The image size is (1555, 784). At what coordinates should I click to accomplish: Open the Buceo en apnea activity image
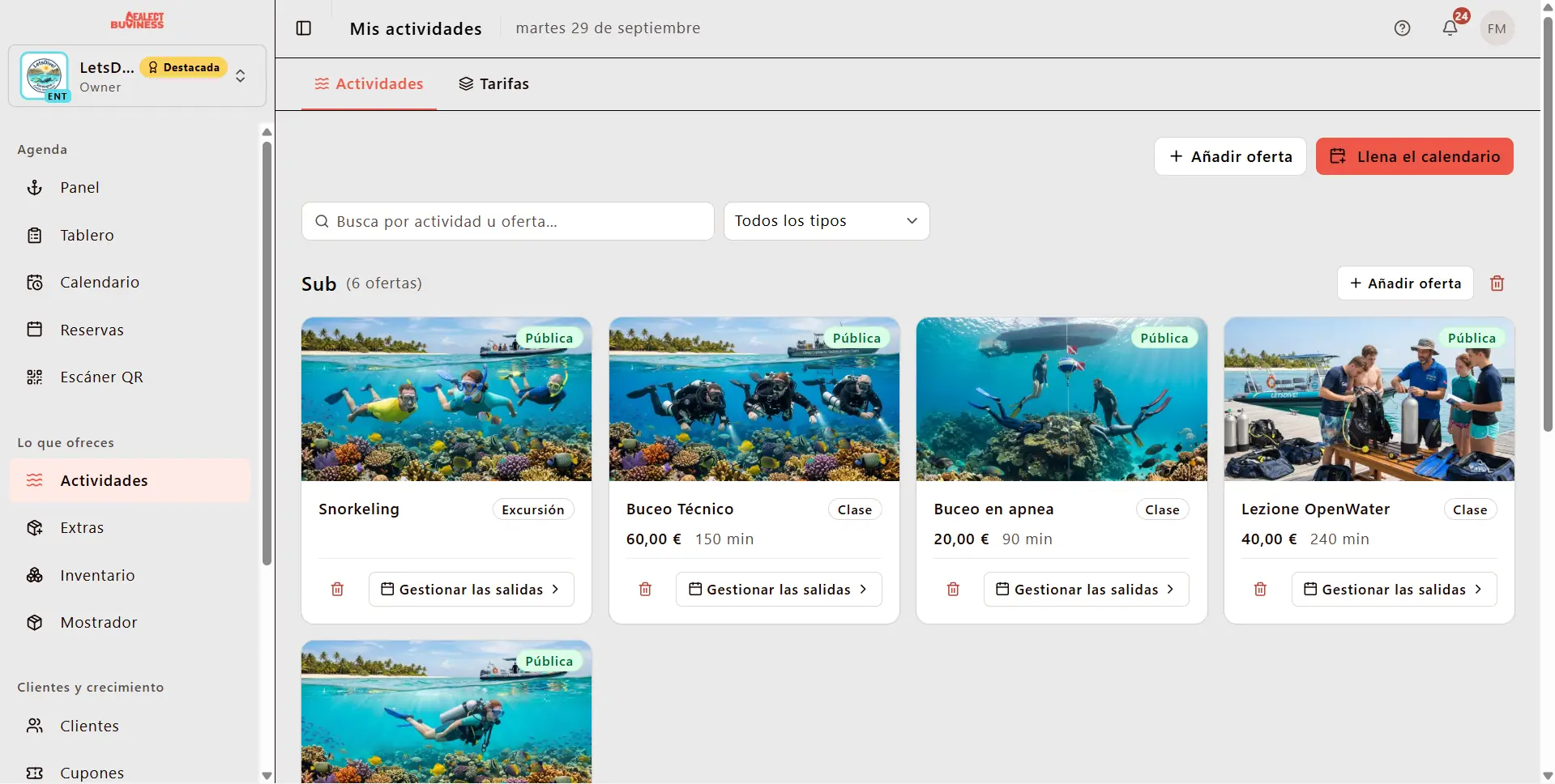pyautogui.click(x=1062, y=399)
